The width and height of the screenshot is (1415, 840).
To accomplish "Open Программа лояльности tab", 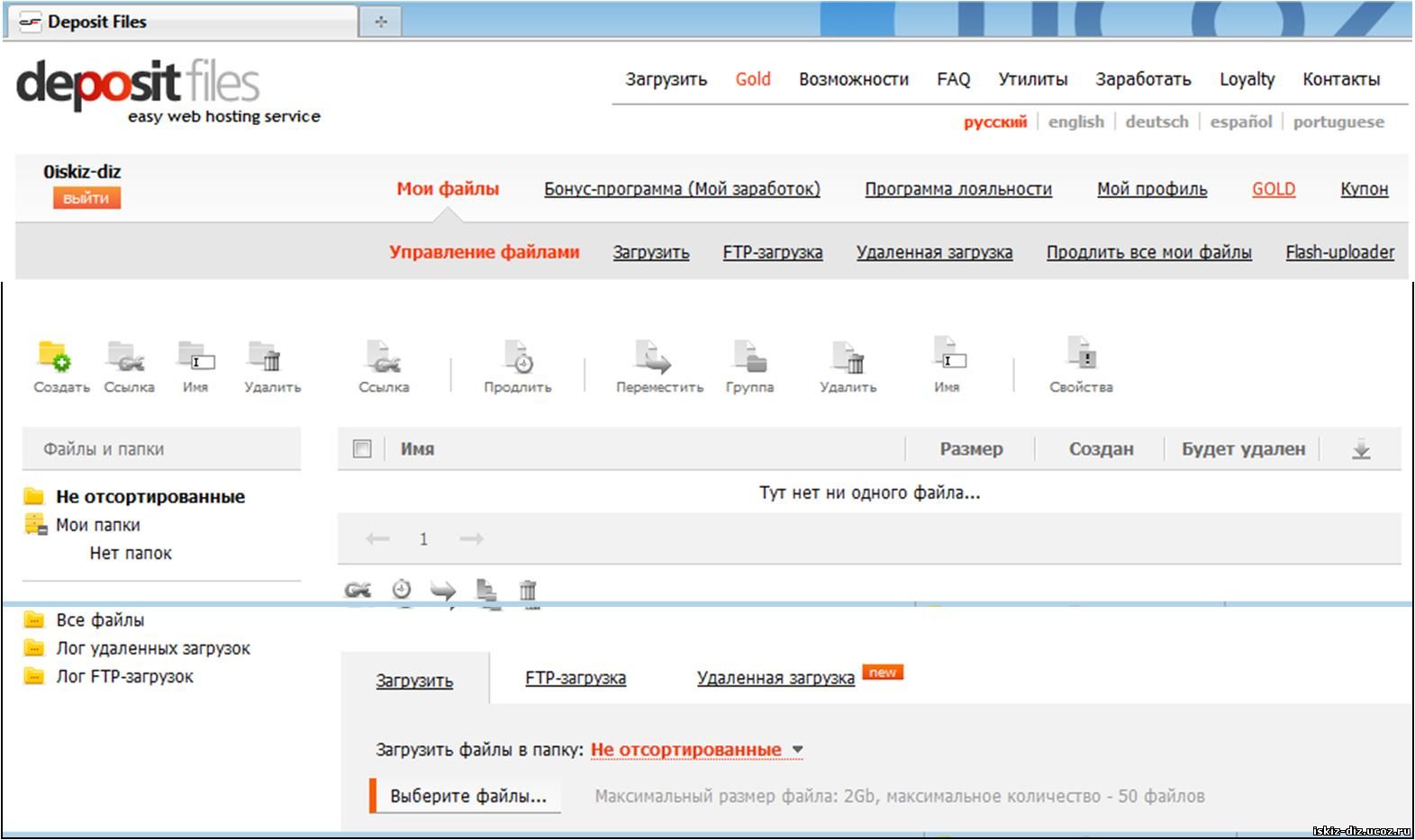I will tap(958, 189).
